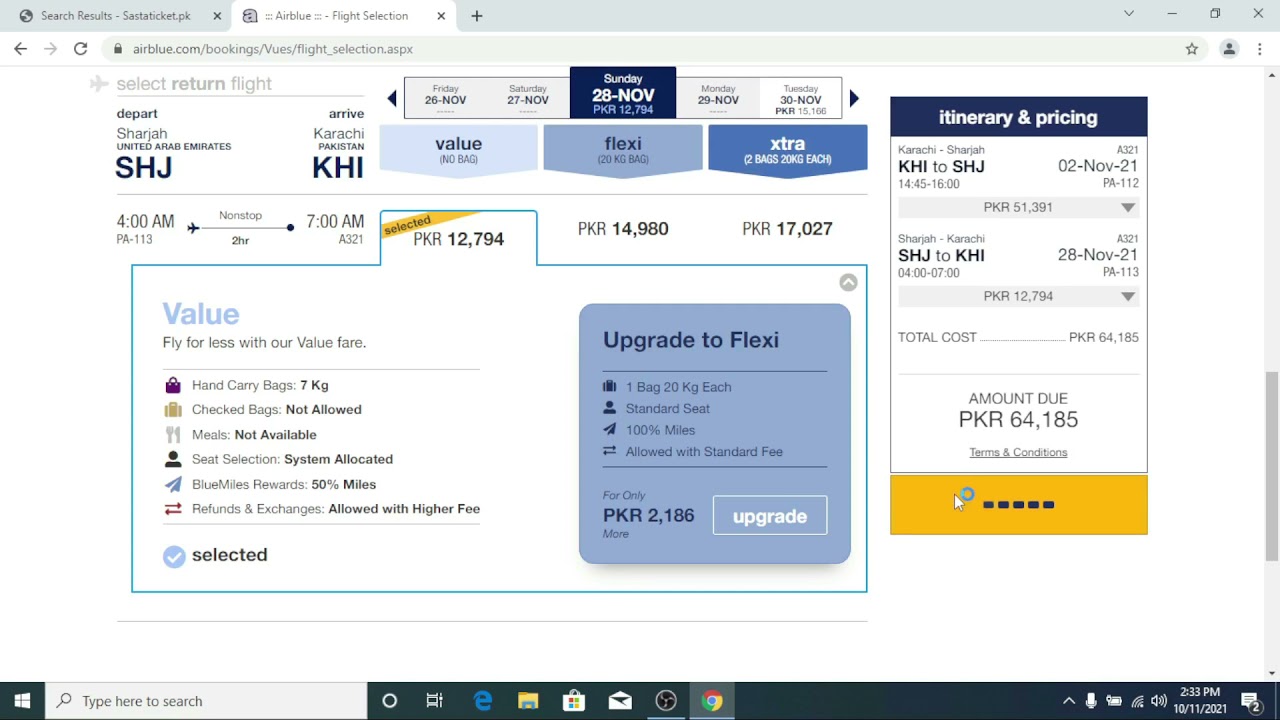
Task: Click the Hand Carry Bags icon
Action: (173, 385)
